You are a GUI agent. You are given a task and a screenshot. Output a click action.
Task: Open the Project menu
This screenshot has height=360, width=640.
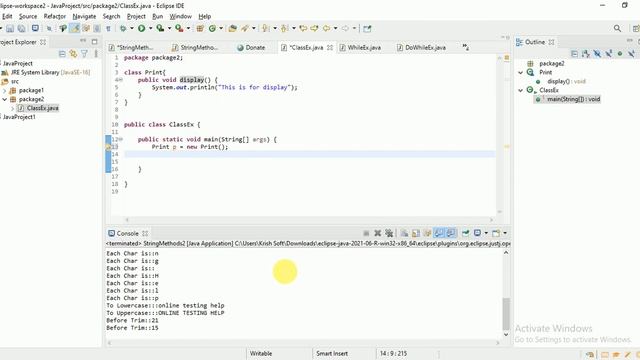tap(136, 16)
